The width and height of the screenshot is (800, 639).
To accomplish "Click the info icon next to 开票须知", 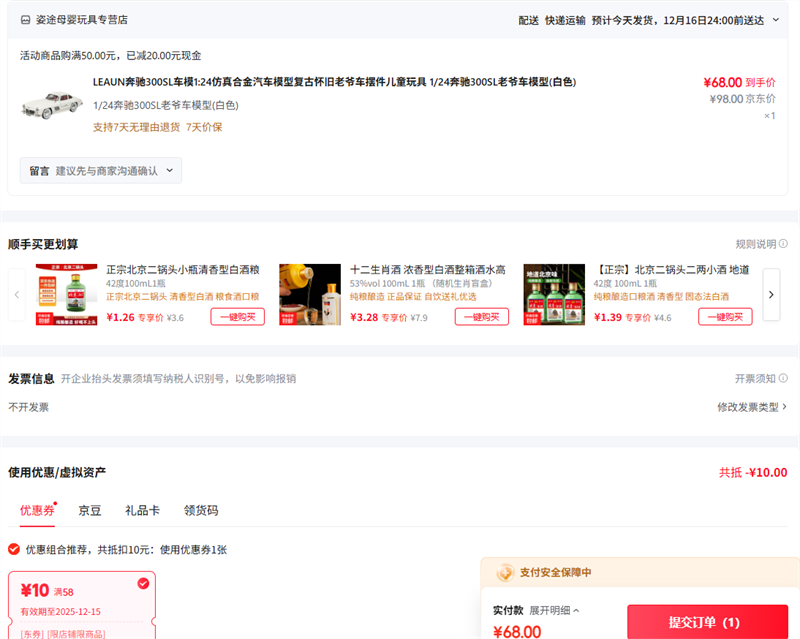I will pyautogui.click(x=783, y=379).
